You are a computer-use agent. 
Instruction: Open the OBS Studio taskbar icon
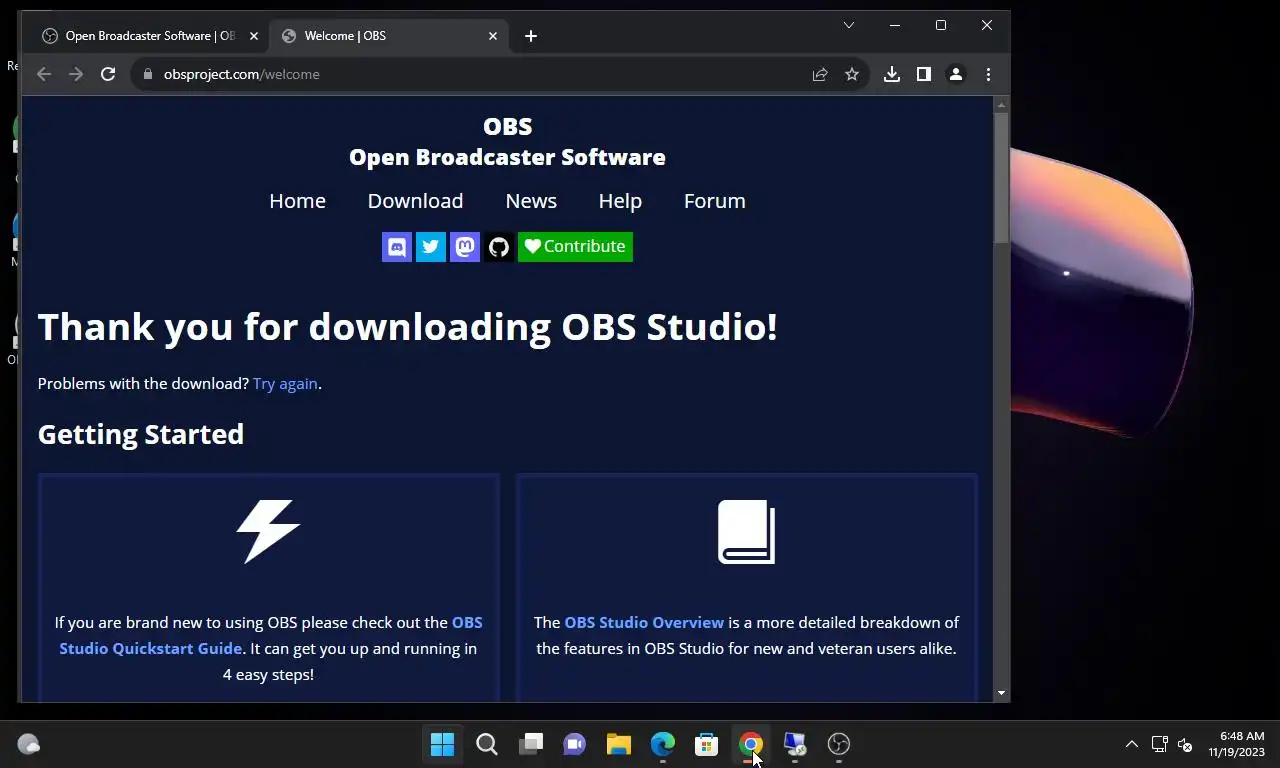point(839,744)
